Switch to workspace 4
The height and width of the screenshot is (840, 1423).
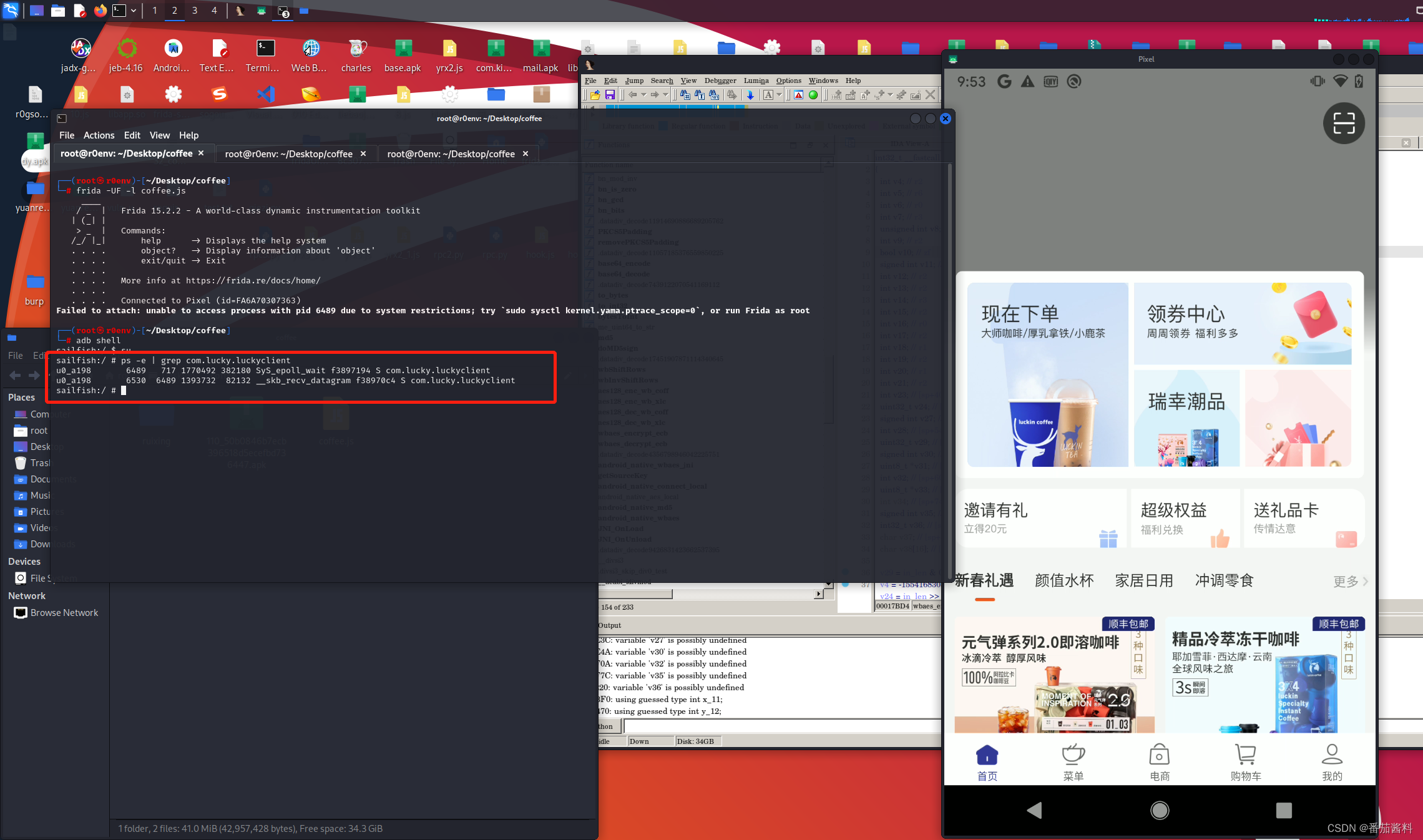tap(214, 11)
